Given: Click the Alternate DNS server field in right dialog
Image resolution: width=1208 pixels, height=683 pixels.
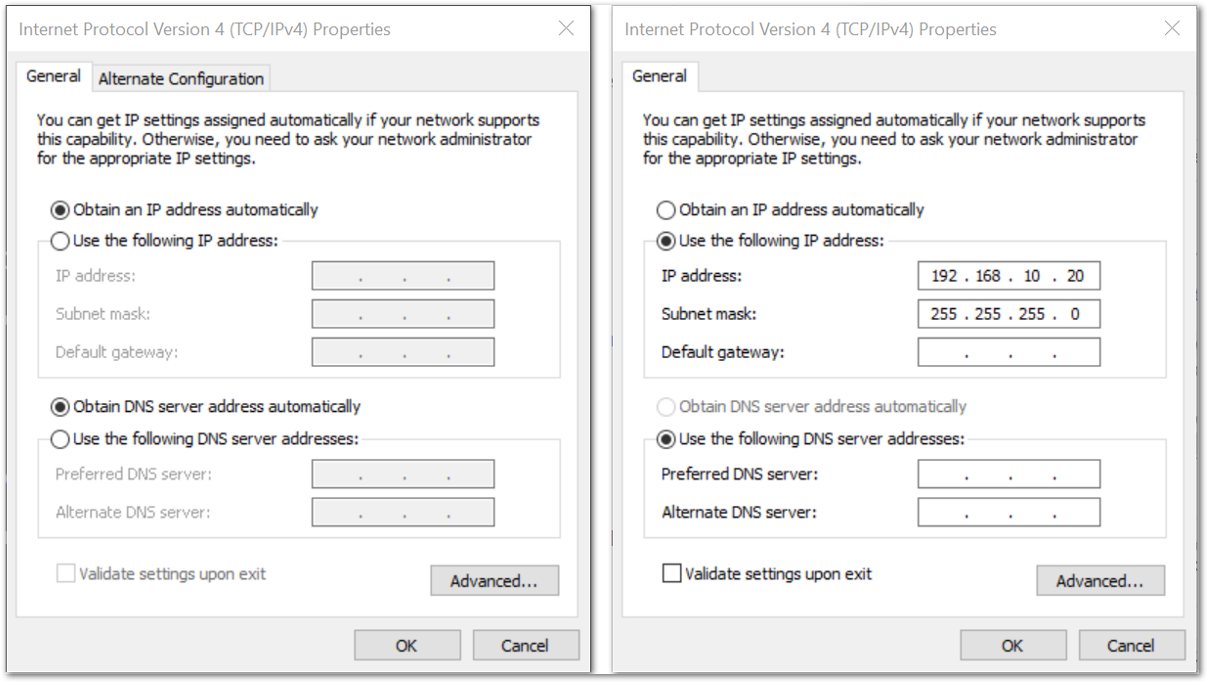Looking at the screenshot, I should 1009,512.
